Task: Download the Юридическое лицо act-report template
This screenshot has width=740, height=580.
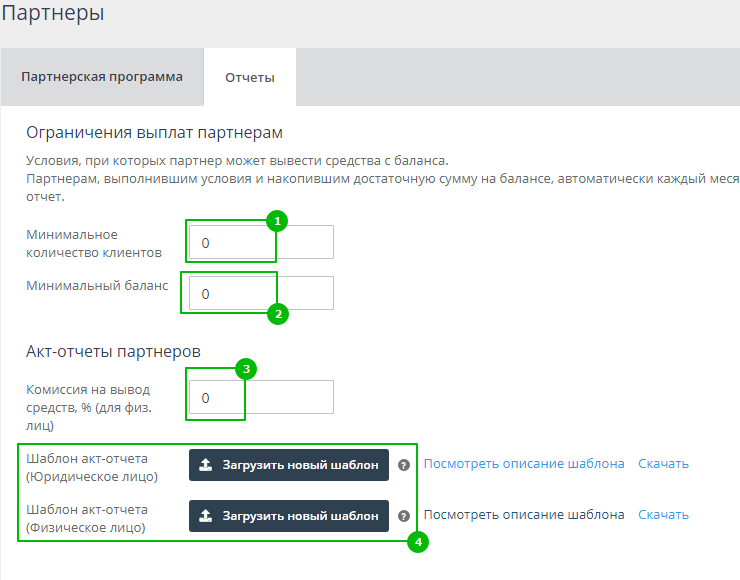Action: [663, 464]
